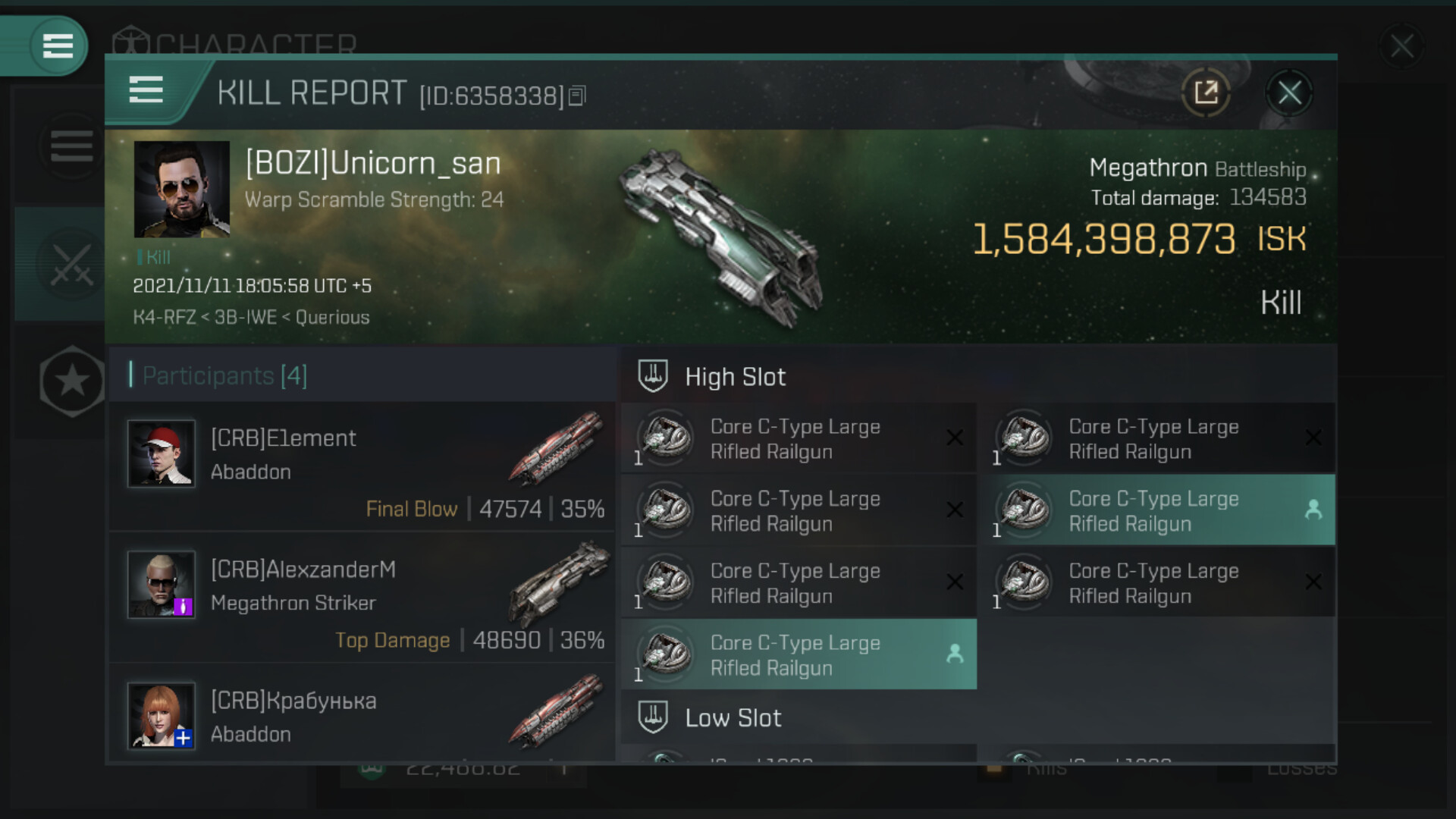Open the main hamburger menu at top-left
The height and width of the screenshot is (819, 1456).
pyautogui.click(x=58, y=45)
